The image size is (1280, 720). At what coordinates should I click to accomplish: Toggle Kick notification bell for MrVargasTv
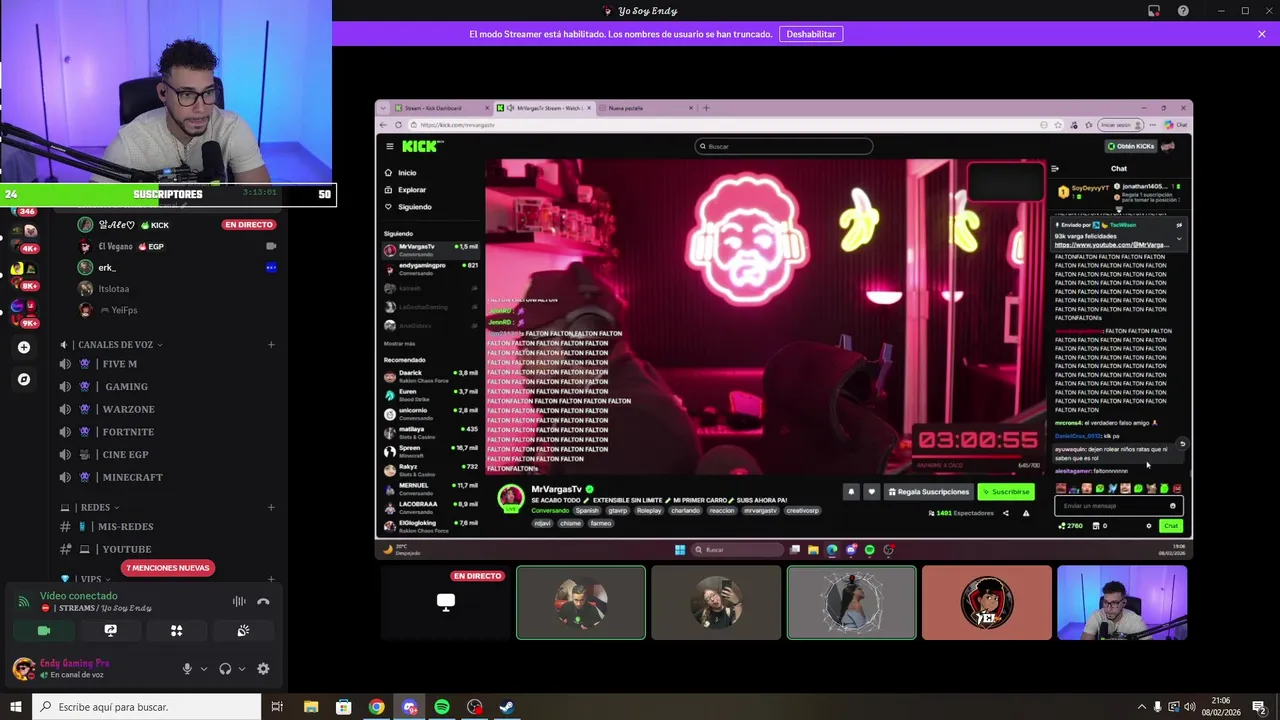(x=852, y=492)
